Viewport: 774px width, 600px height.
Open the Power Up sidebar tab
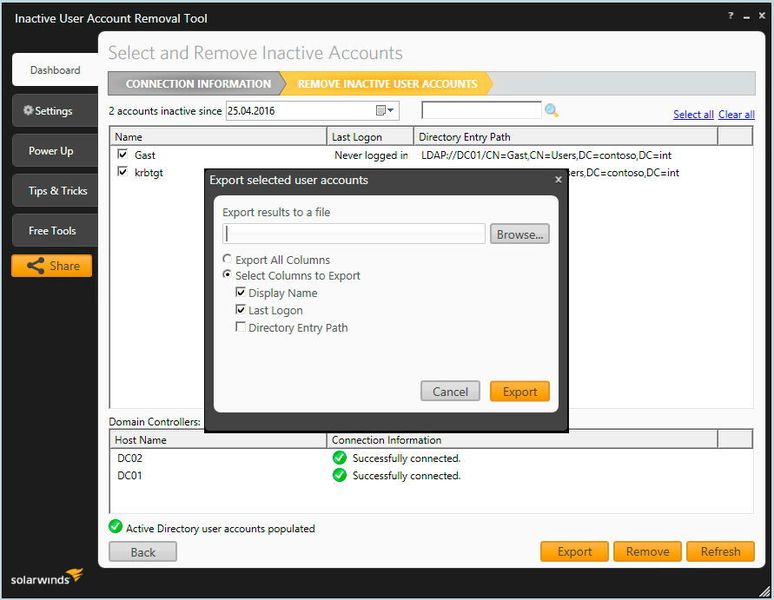(55, 150)
